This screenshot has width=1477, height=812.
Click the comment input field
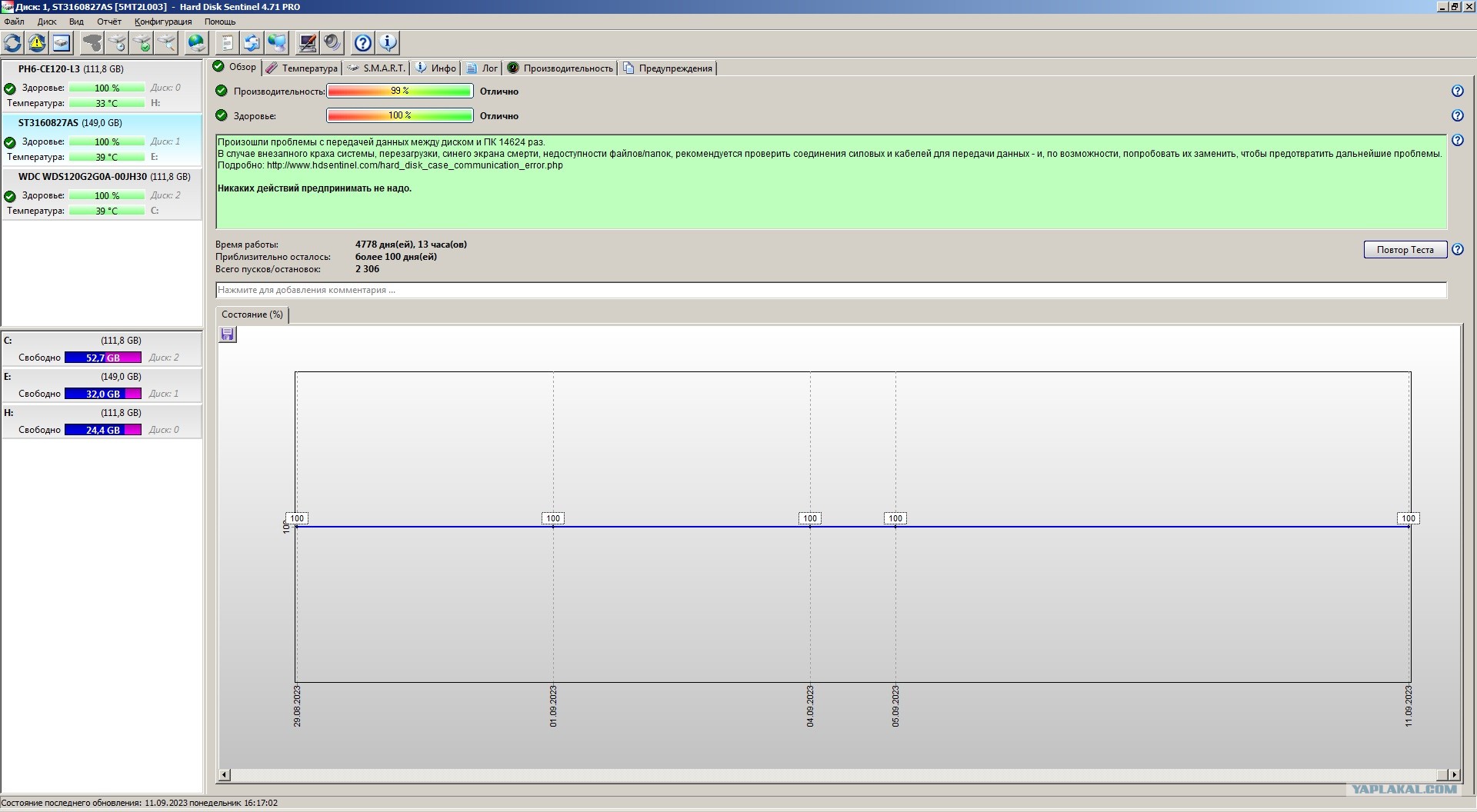(831, 290)
